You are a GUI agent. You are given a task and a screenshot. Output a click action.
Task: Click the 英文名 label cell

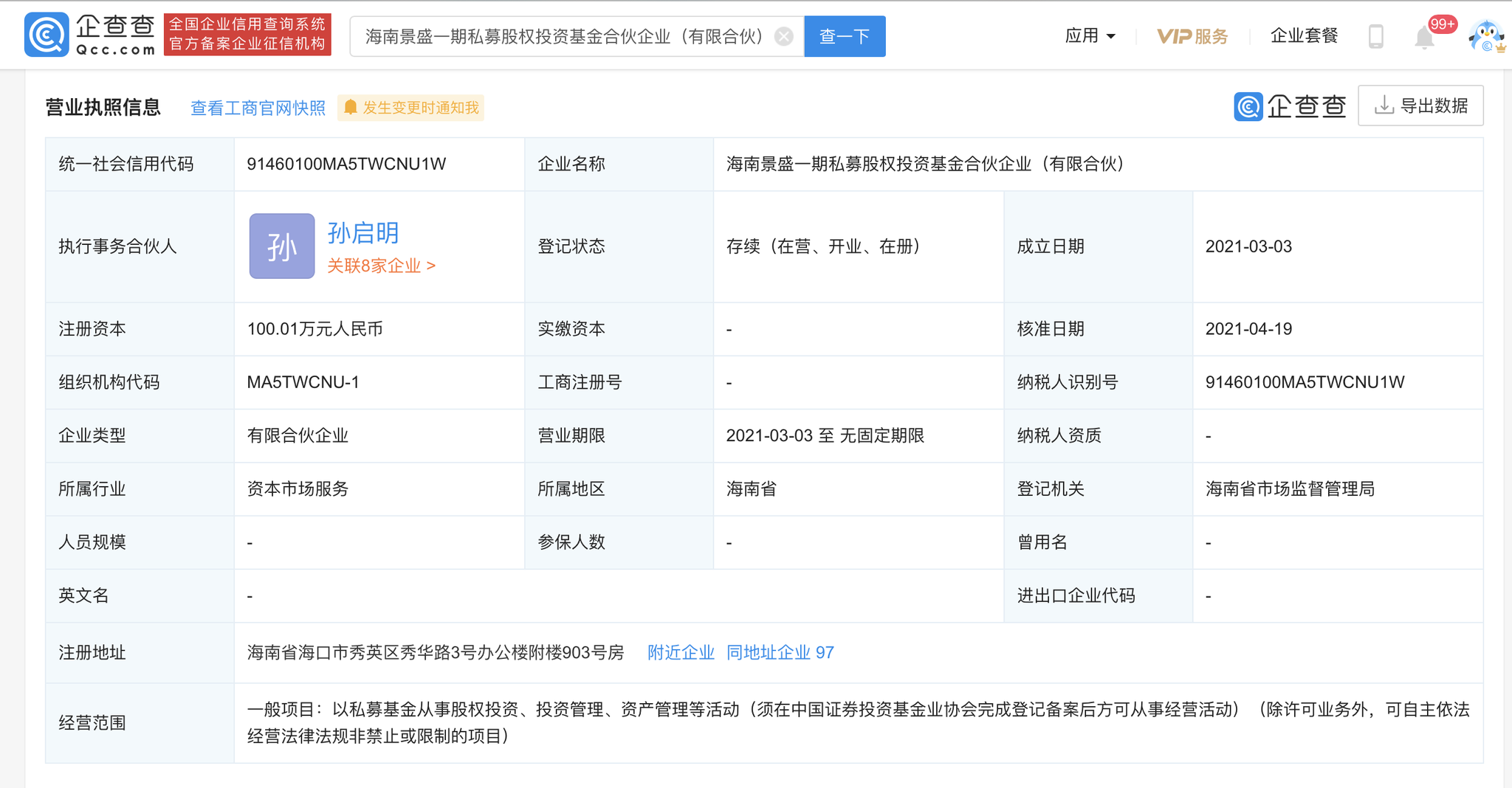pos(140,595)
